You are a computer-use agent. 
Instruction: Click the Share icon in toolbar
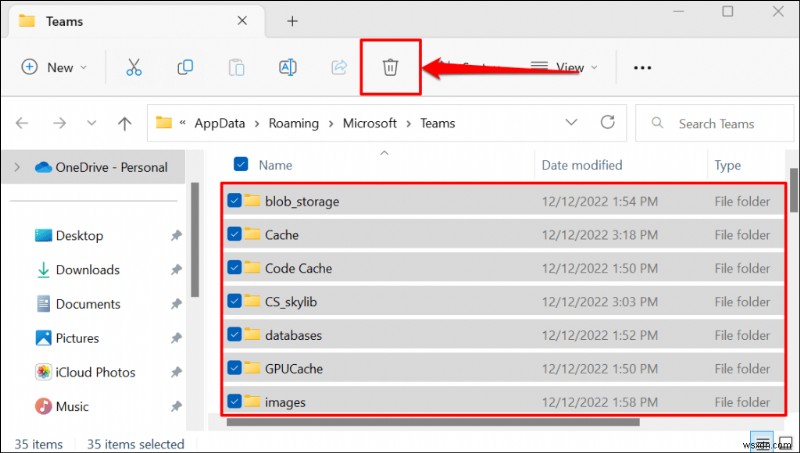tap(339, 67)
